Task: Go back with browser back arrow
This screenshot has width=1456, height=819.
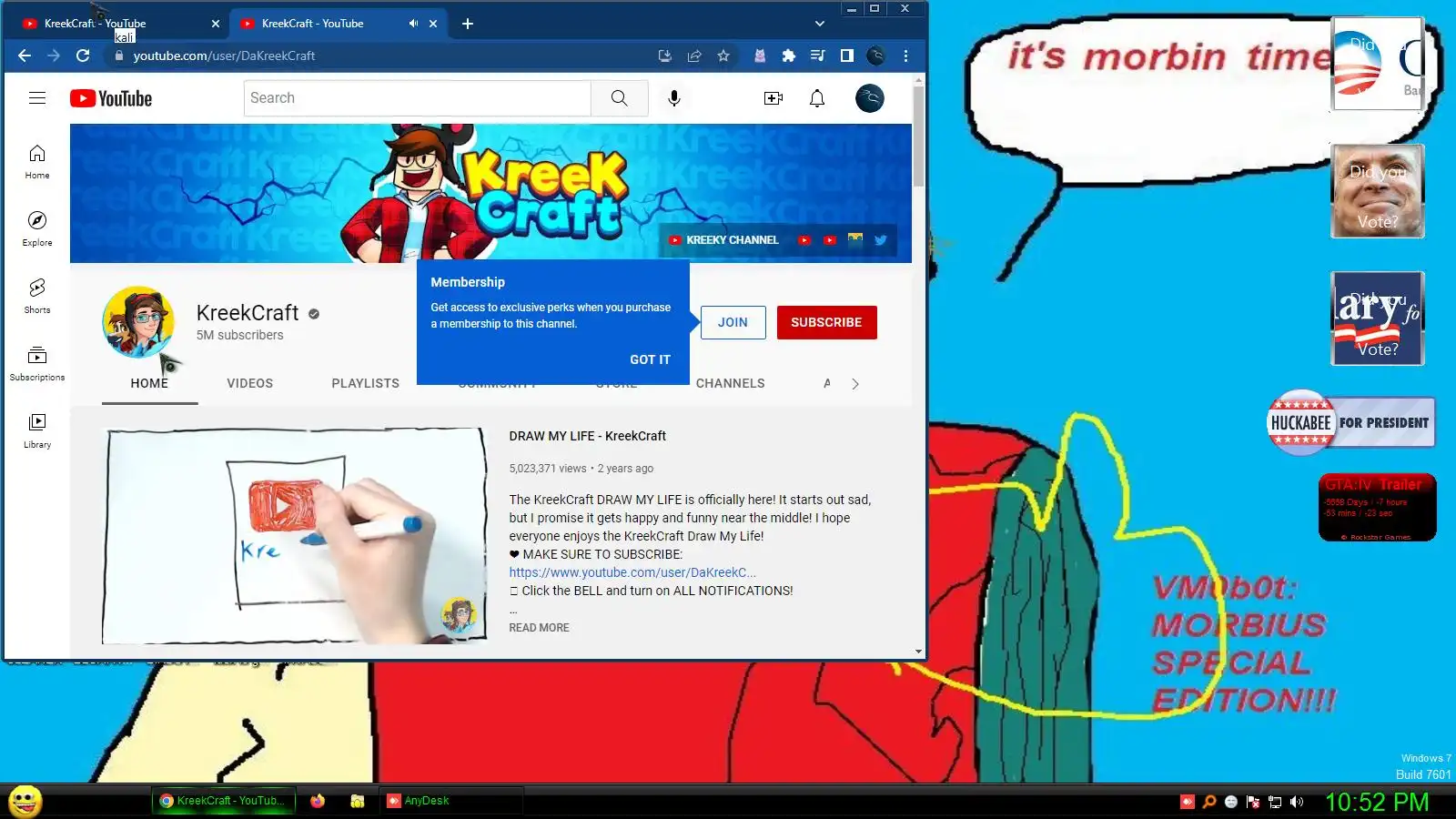Action: pyautogui.click(x=25, y=56)
